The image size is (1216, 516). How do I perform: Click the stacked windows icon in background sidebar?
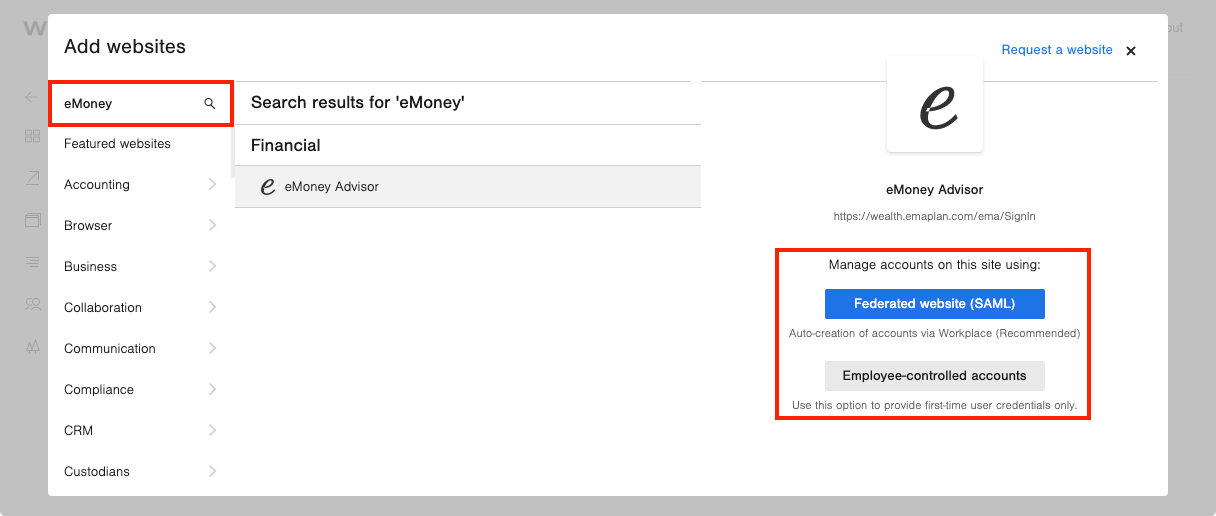pyautogui.click(x=33, y=220)
